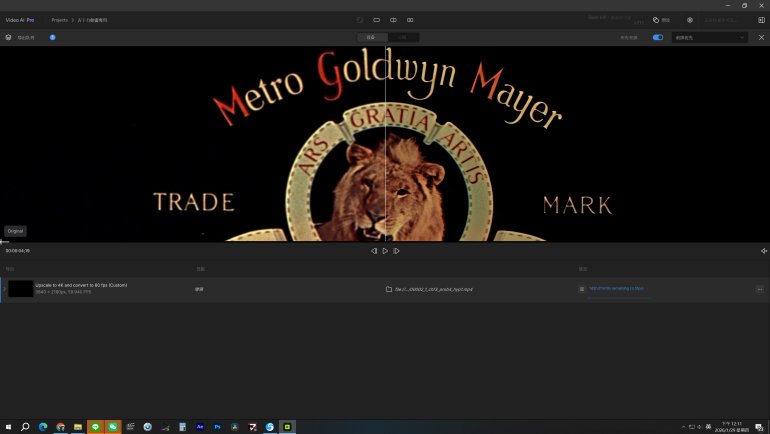Select the right dimmed preview mode tab
The width and height of the screenshot is (770, 434).
click(x=403, y=37)
